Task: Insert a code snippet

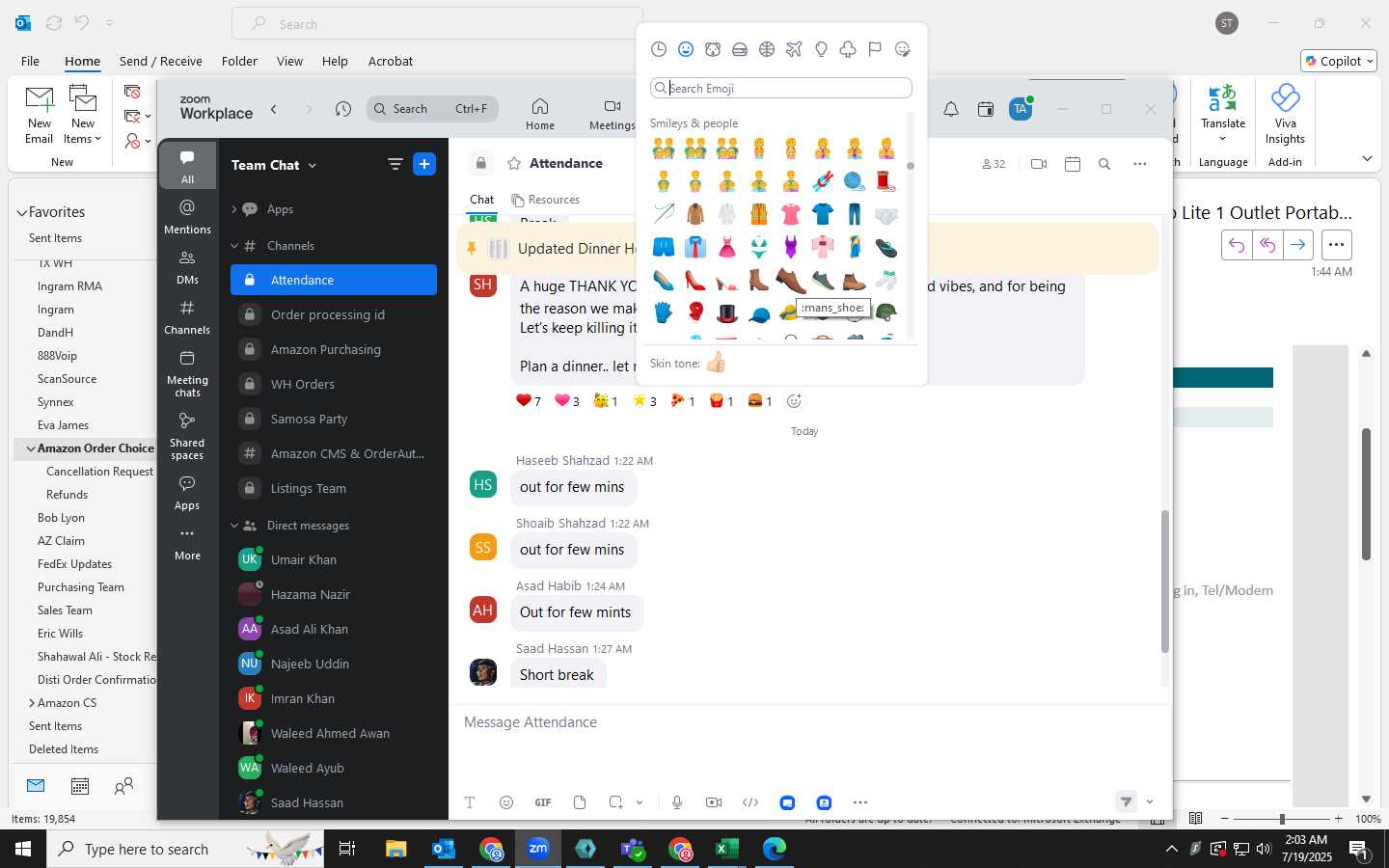Action: [x=750, y=802]
